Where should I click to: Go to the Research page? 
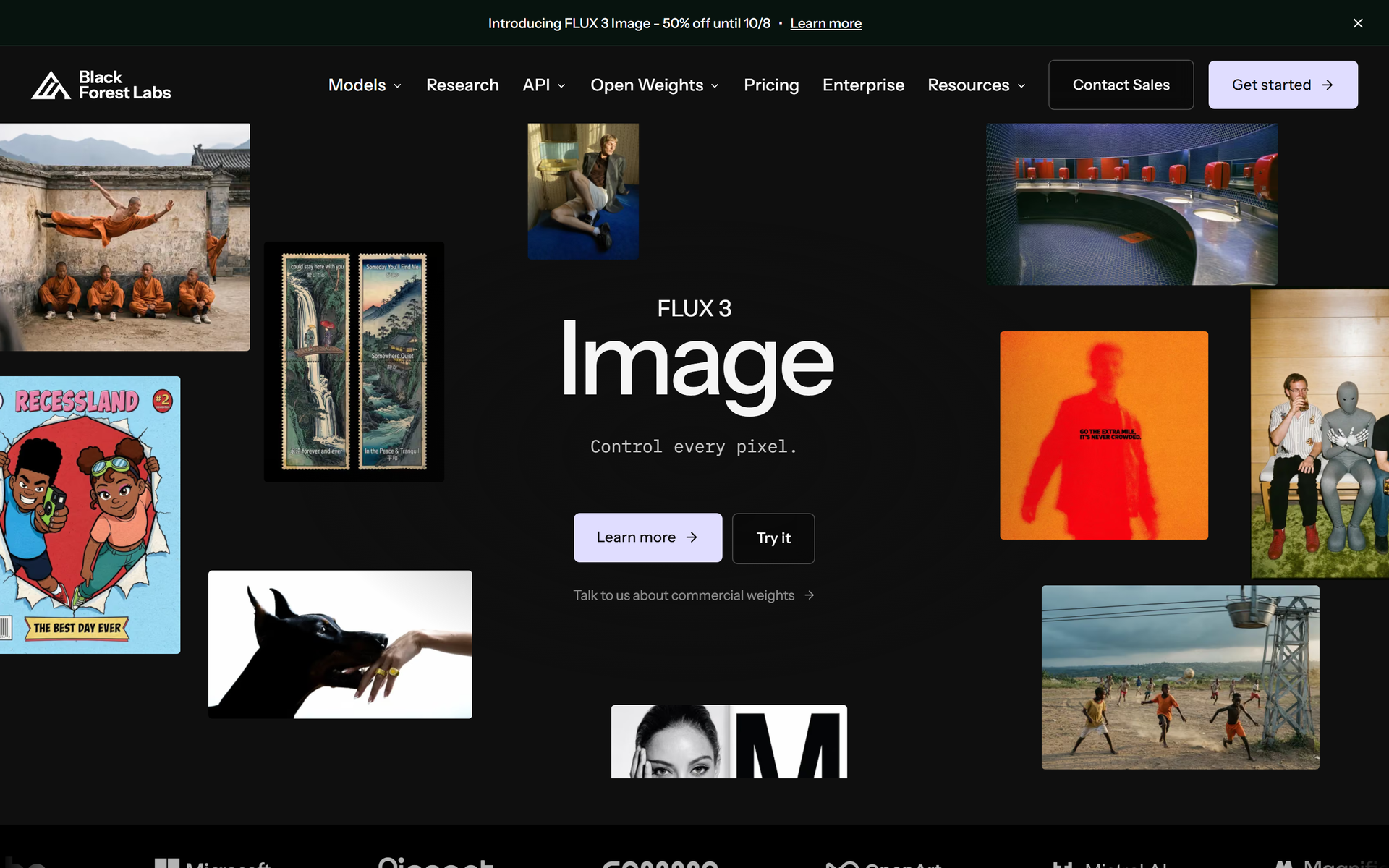pyautogui.click(x=462, y=85)
